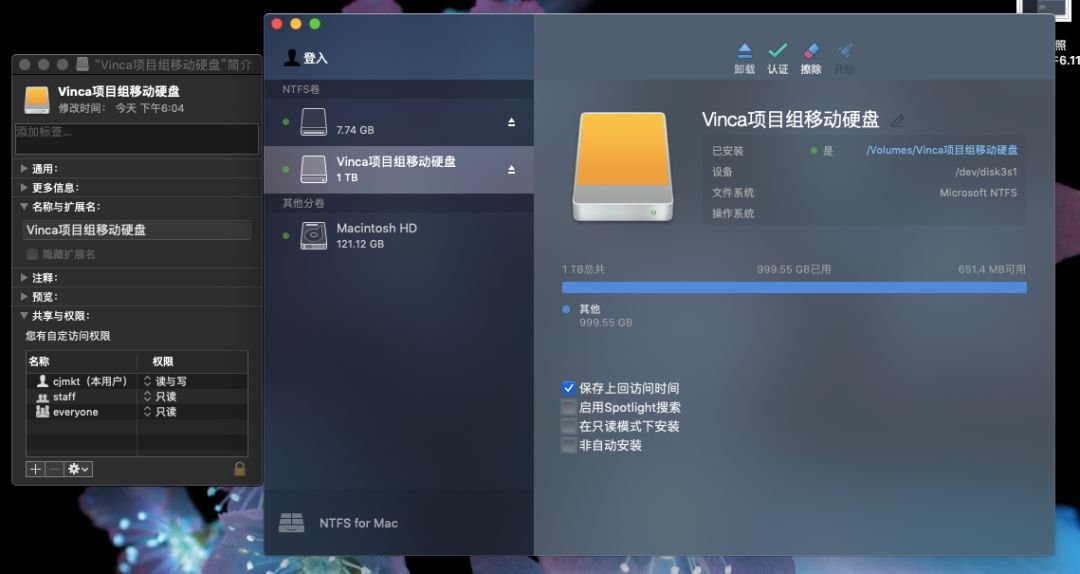Select the staff row in permissions

[136, 397]
